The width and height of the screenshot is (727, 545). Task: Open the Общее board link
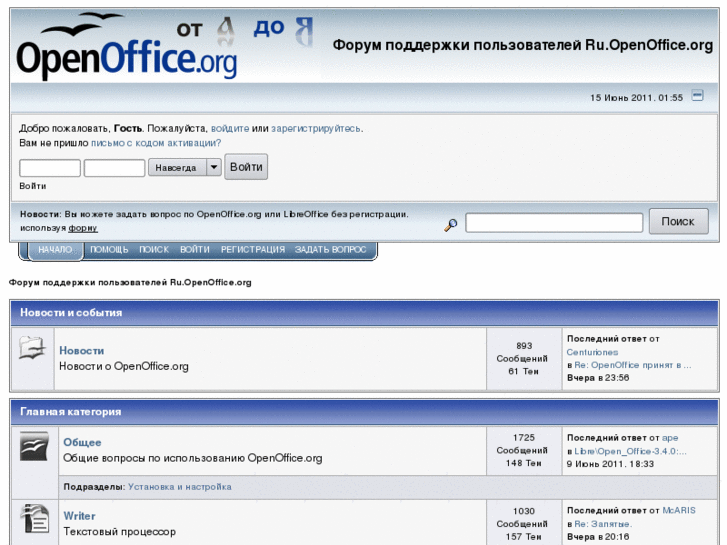[82, 442]
